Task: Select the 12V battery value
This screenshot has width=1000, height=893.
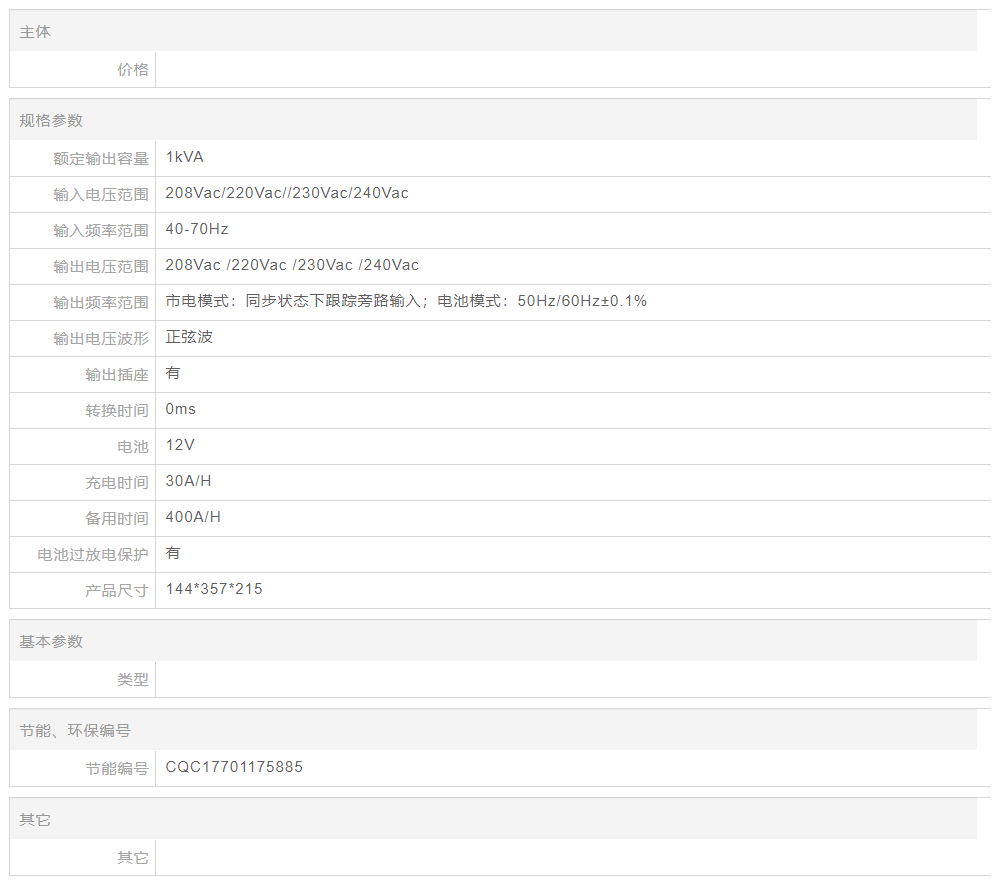Action: click(180, 445)
